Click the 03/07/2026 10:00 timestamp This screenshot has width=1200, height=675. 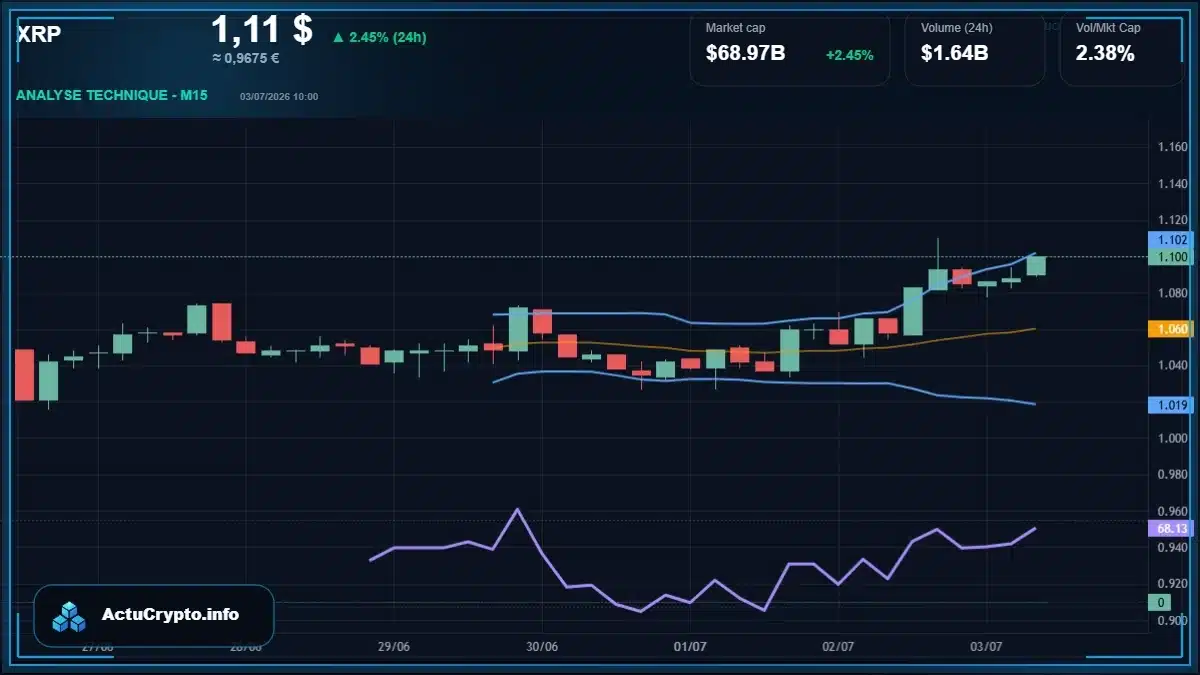point(279,96)
